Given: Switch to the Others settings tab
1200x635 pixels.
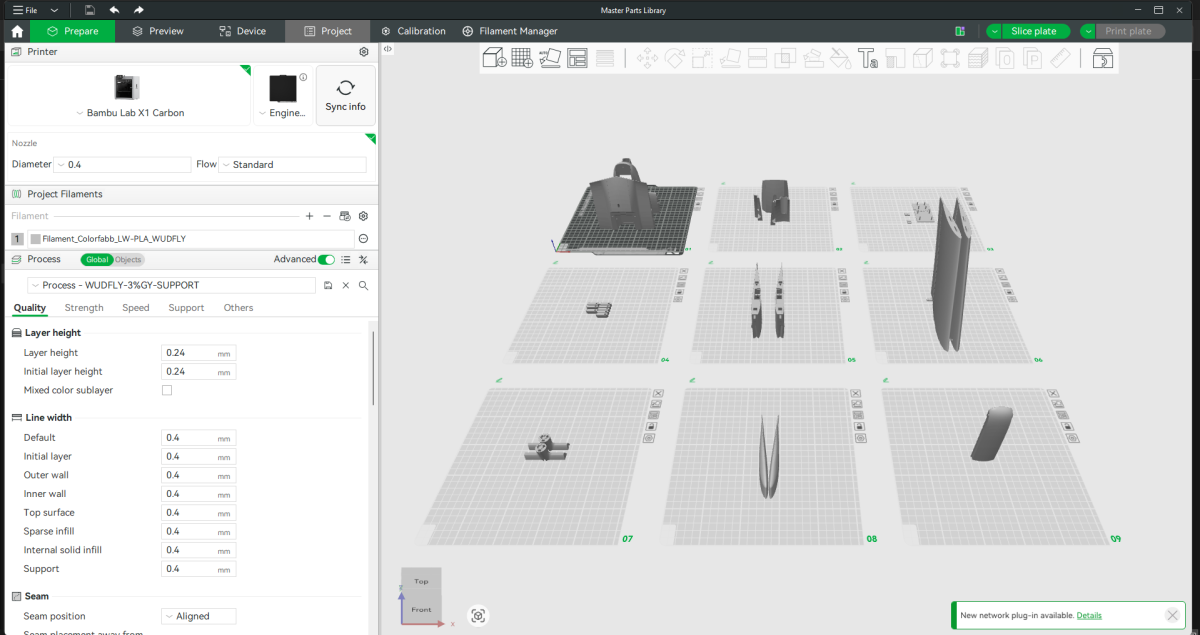Looking at the screenshot, I should click(239, 308).
